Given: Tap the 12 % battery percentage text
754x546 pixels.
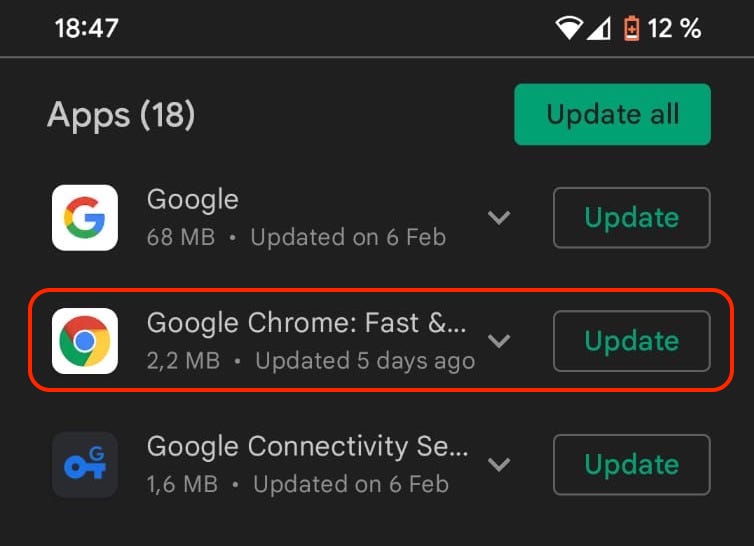Looking at the screenshot, I should [x=675, y=29].
